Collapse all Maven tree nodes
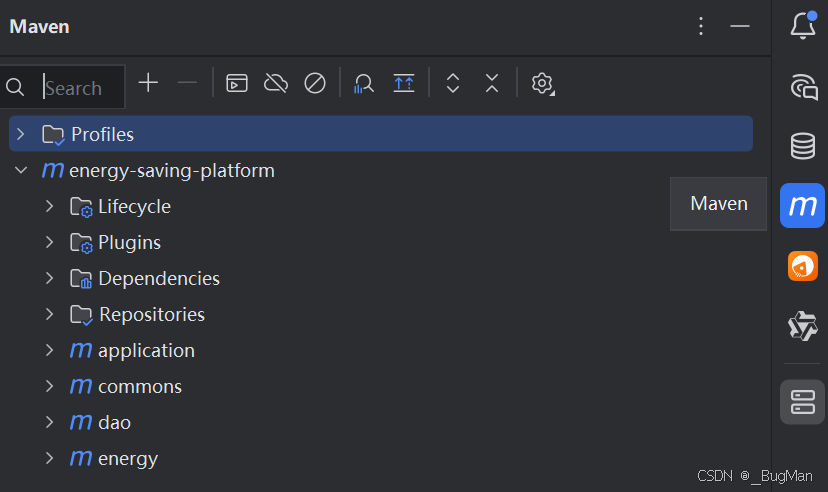The image size is (828, 492). (x=492, y=83)
